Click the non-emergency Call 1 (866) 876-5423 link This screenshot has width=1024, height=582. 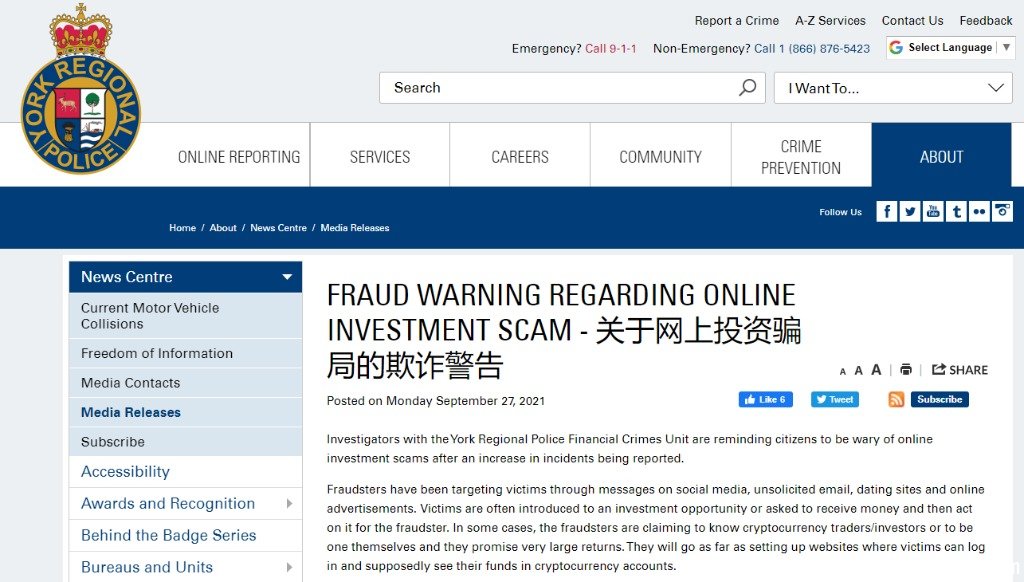point(812,48)
